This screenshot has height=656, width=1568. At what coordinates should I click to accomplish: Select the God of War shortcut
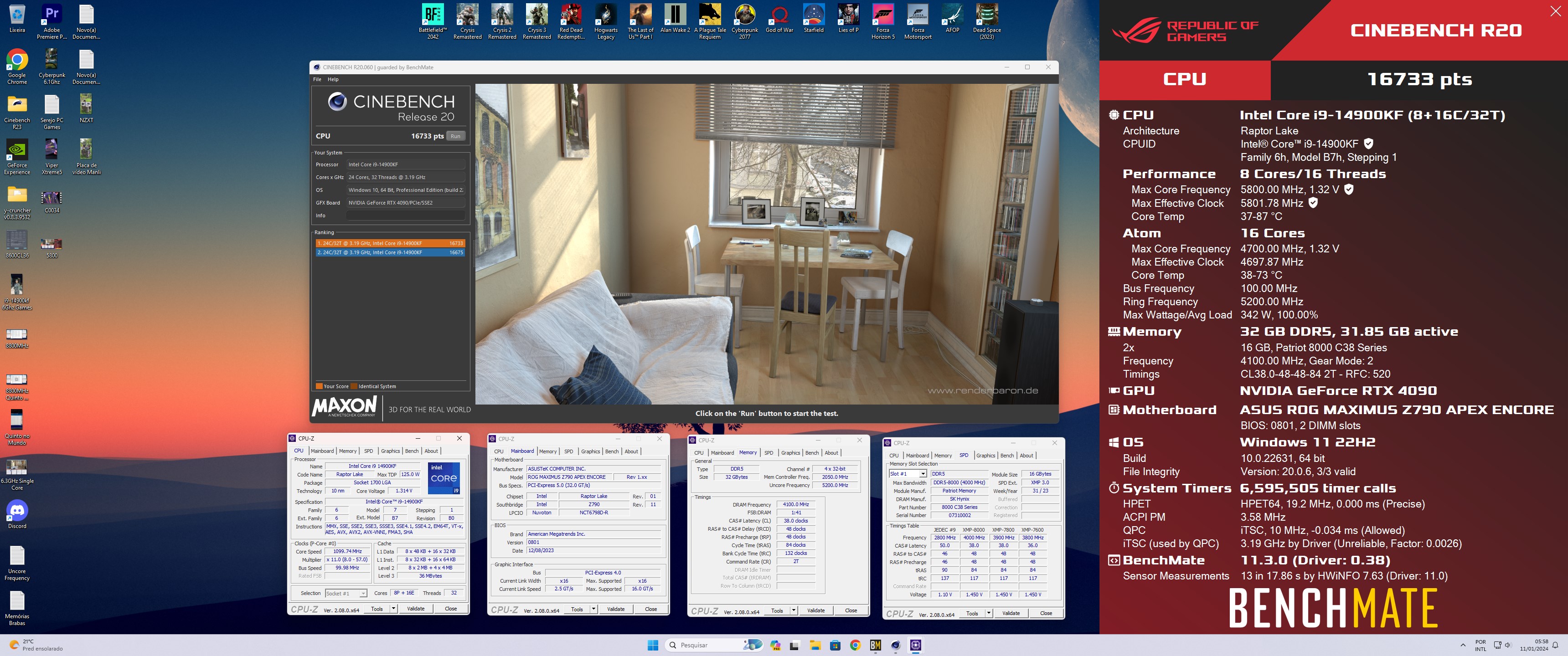[779, 18]
